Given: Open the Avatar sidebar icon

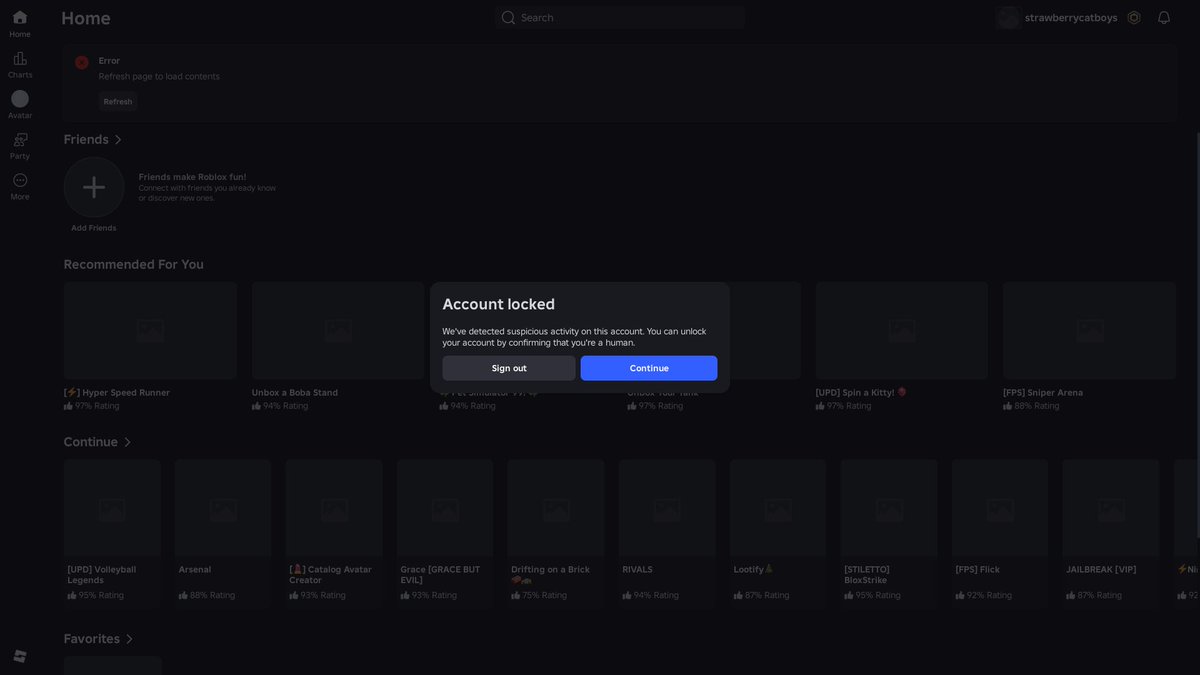Looking at the screenshot, I should click(x=20, y=99).
